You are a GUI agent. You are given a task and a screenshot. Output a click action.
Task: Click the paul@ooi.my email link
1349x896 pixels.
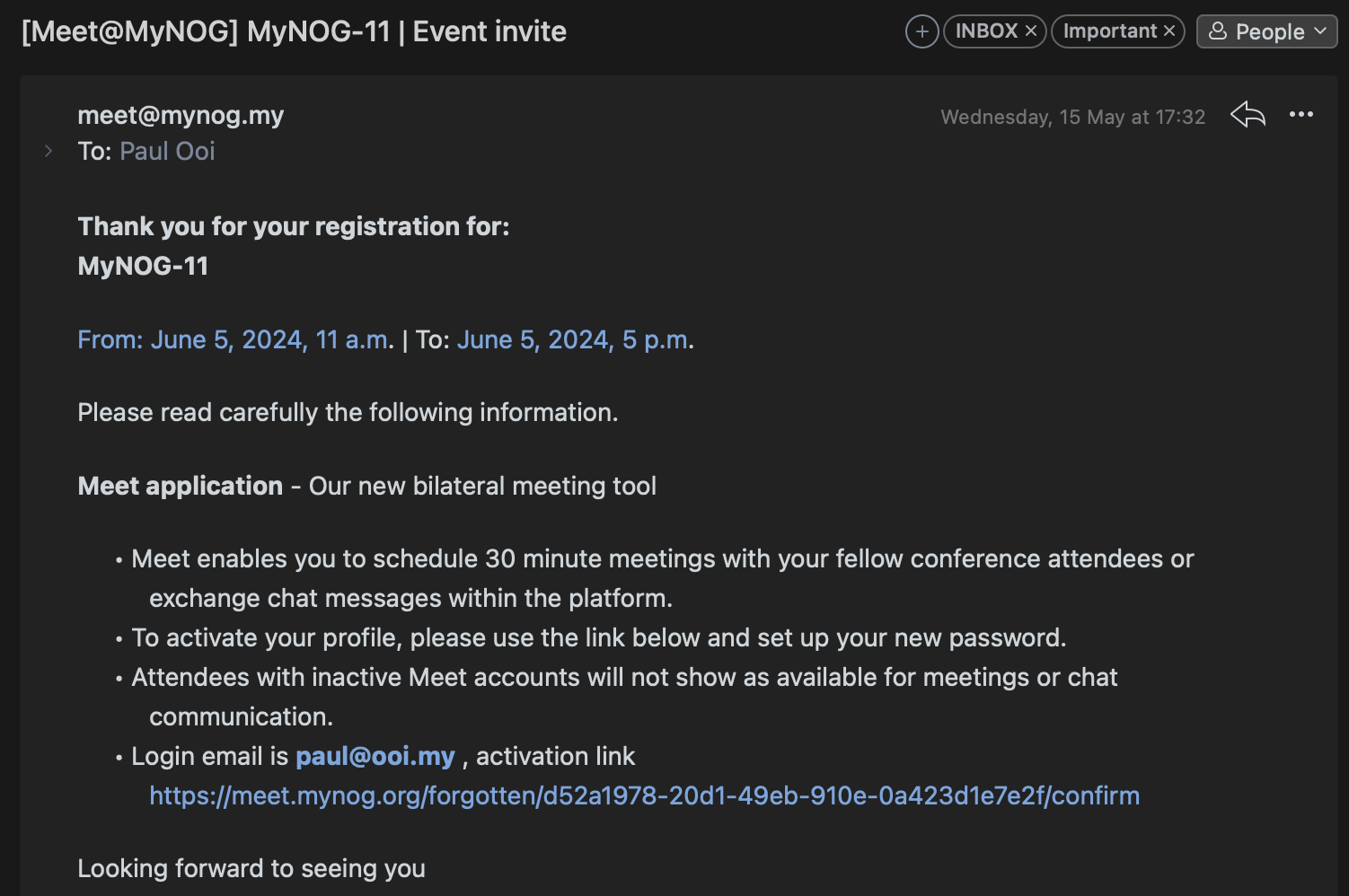click(x=375, y=756)
